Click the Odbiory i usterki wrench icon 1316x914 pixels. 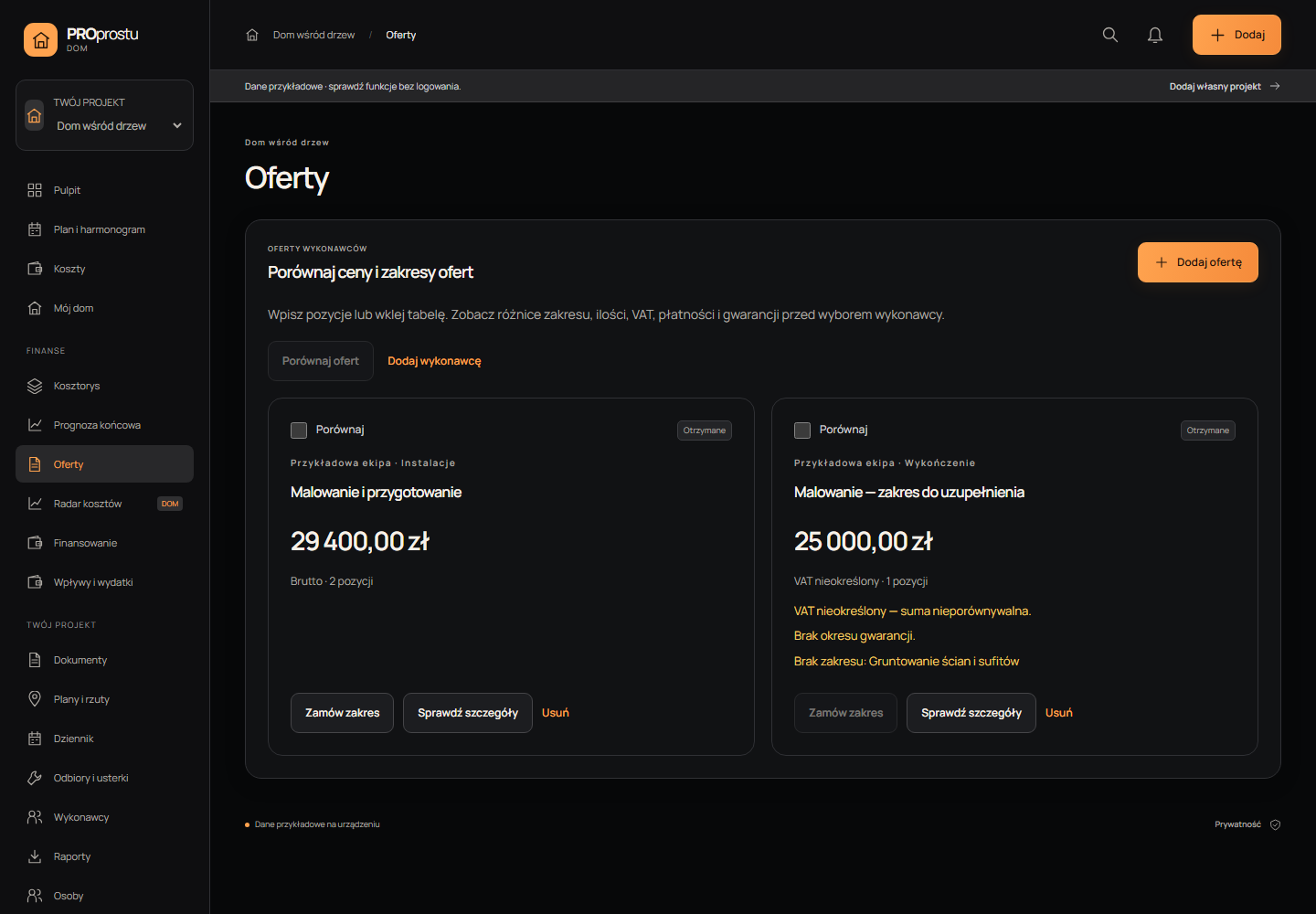click(35, 778)
